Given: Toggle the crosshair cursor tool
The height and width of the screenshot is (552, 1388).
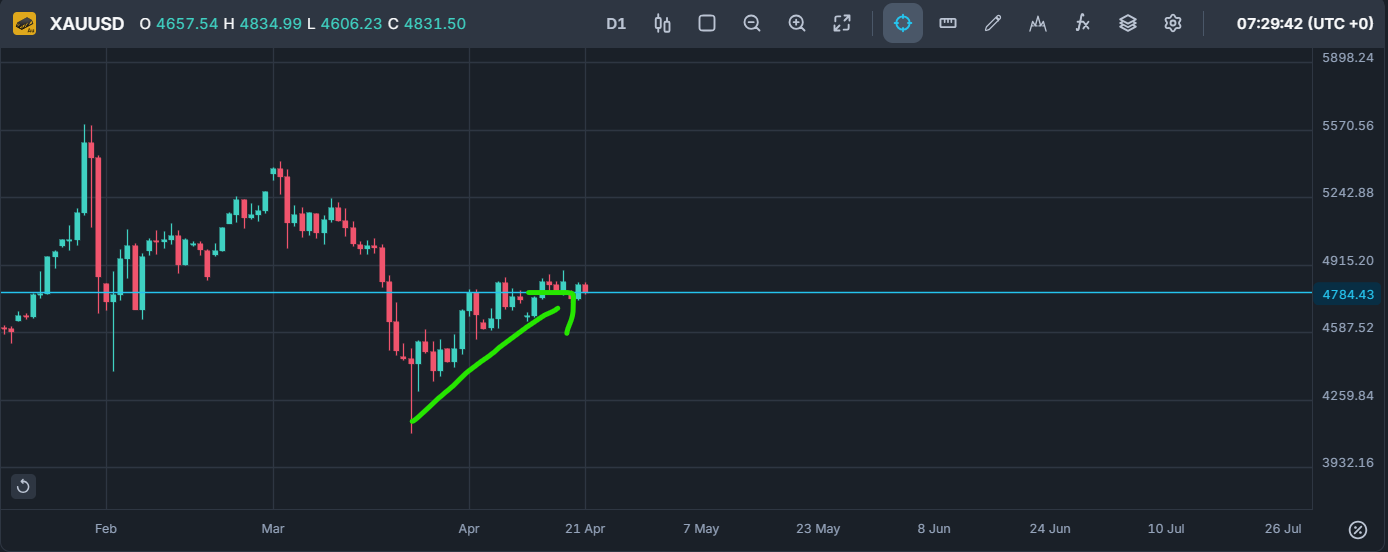Looking at the screenshot, I should click(903, 23).
